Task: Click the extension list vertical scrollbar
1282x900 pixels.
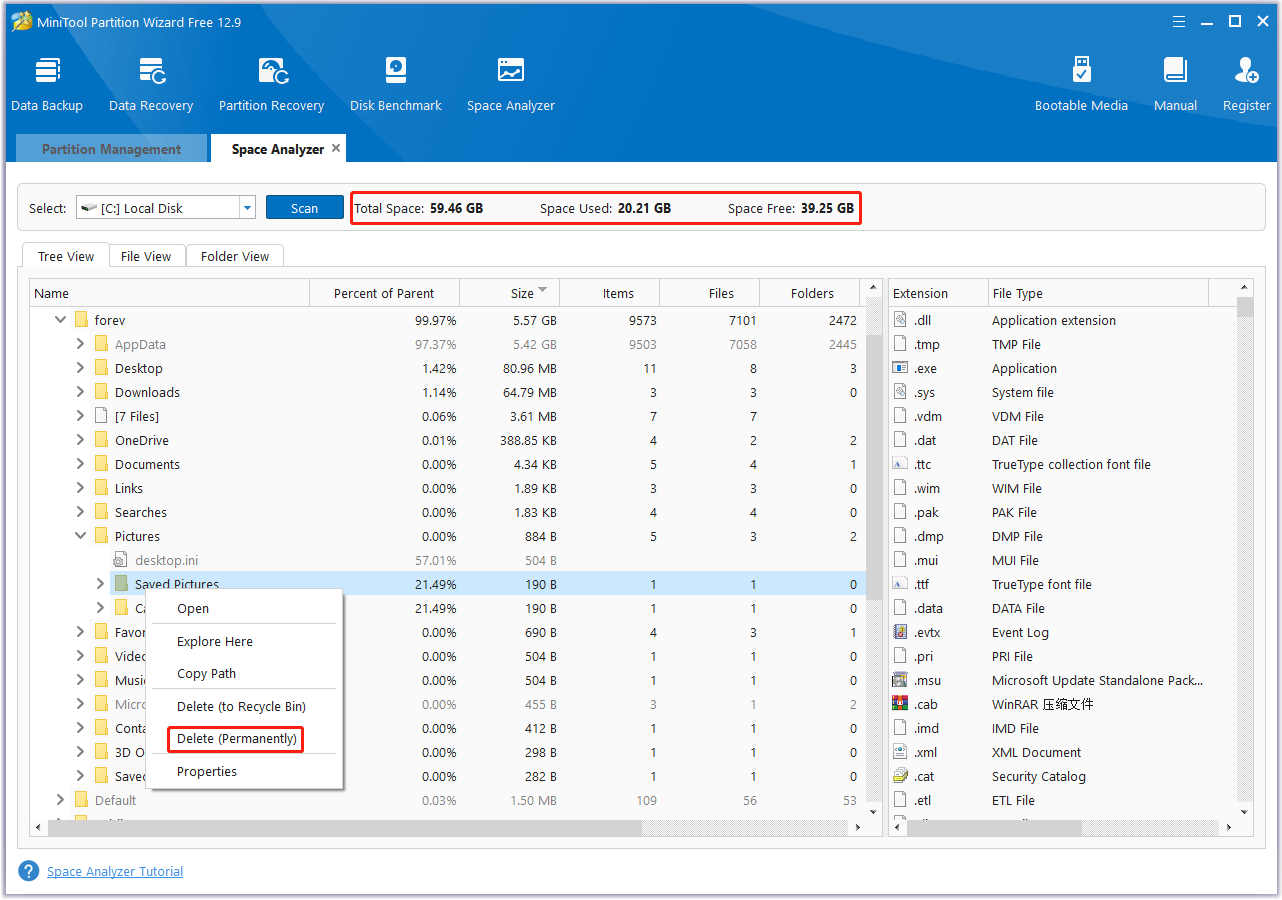Action: [1244, 306]
